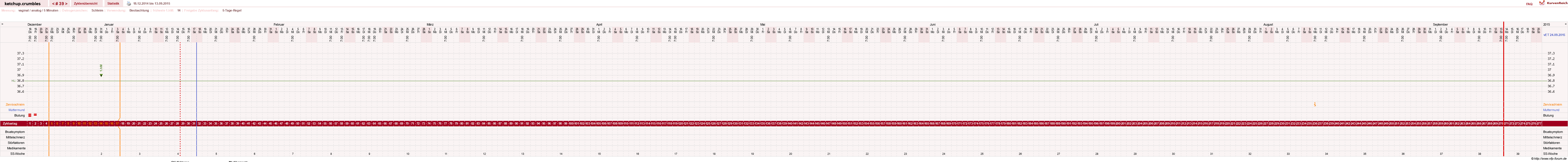Image resolution: width=1568 pixels, height=162 pixels.
Task: Click the Juni month header
Action: [x=933, y=24]
